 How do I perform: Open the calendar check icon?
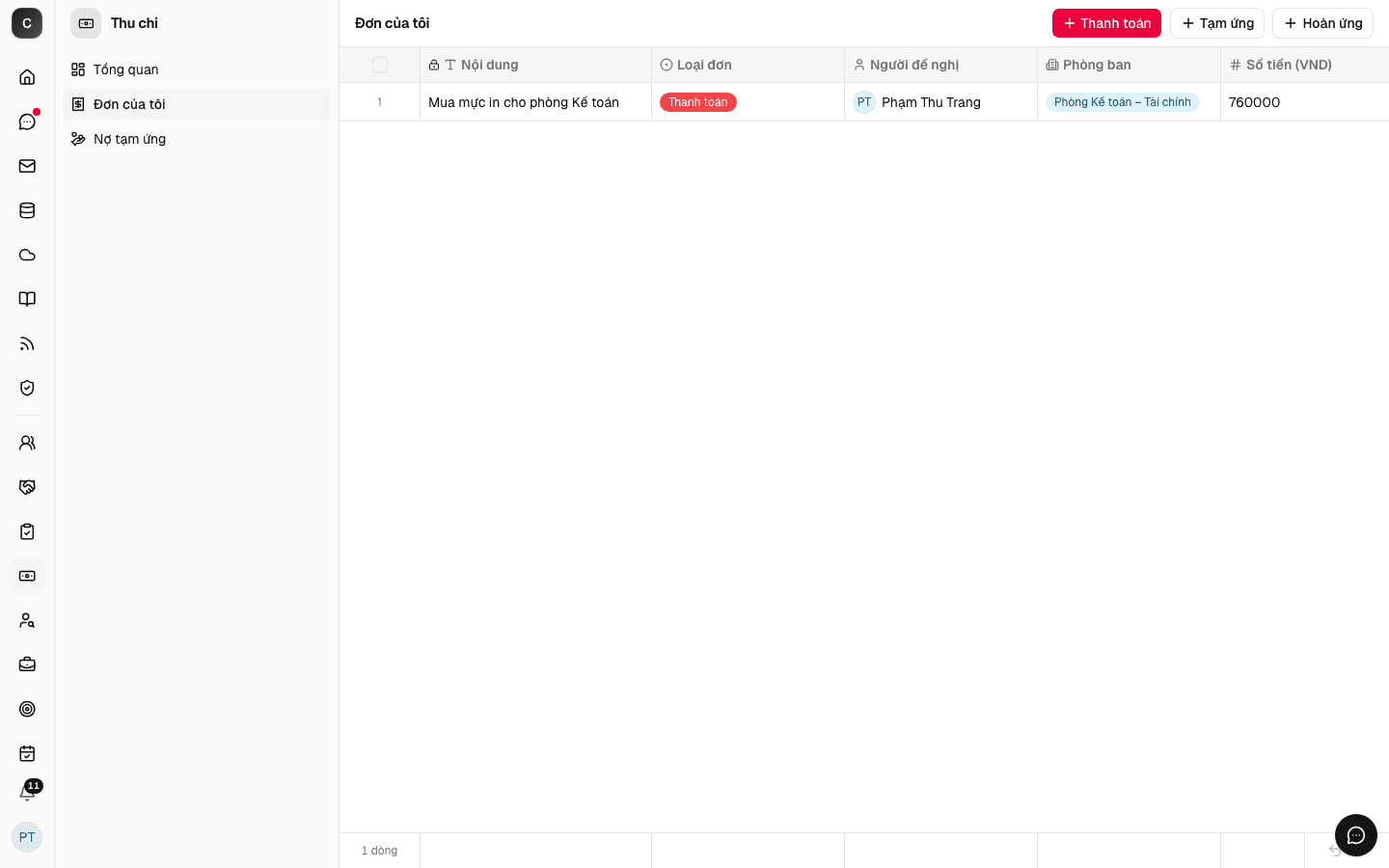pyautogui.click(x=27, y=753)
